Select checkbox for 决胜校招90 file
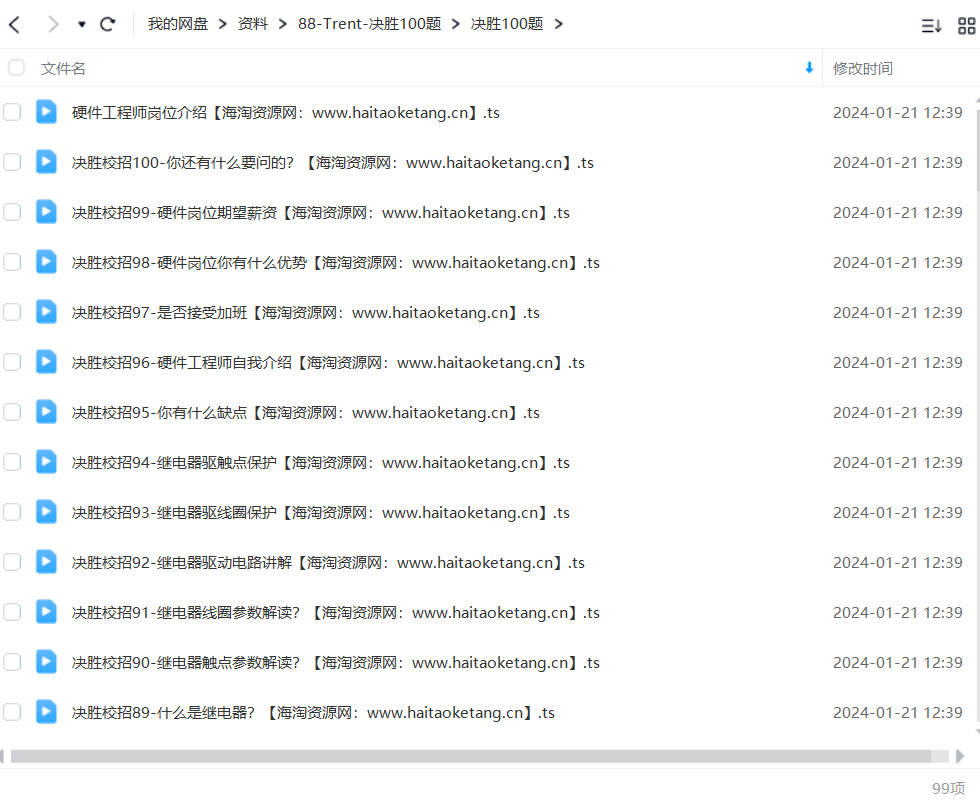980x802 pixels. click(12, 663)
